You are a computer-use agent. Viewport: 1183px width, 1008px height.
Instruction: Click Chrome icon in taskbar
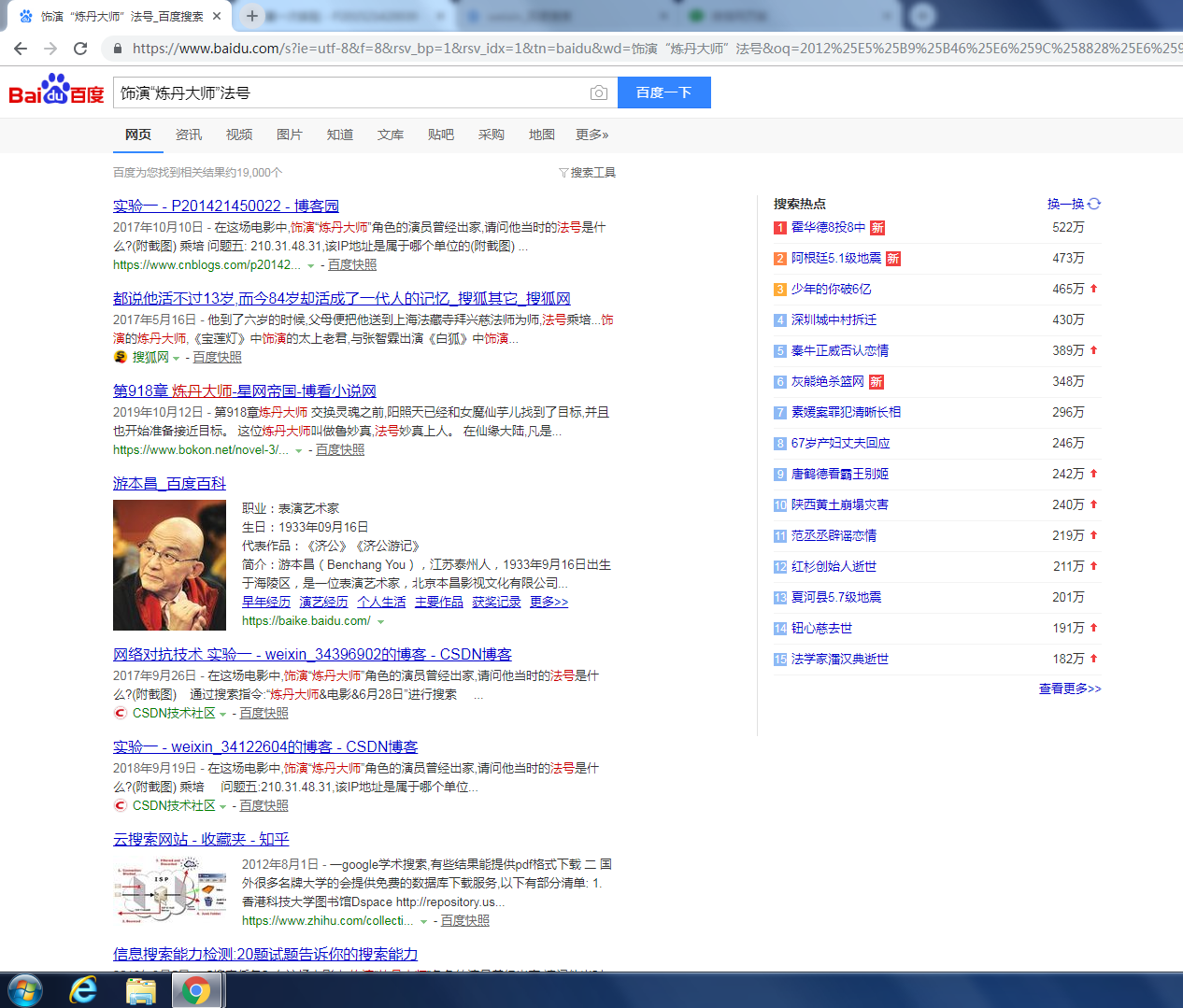(196, 990)
